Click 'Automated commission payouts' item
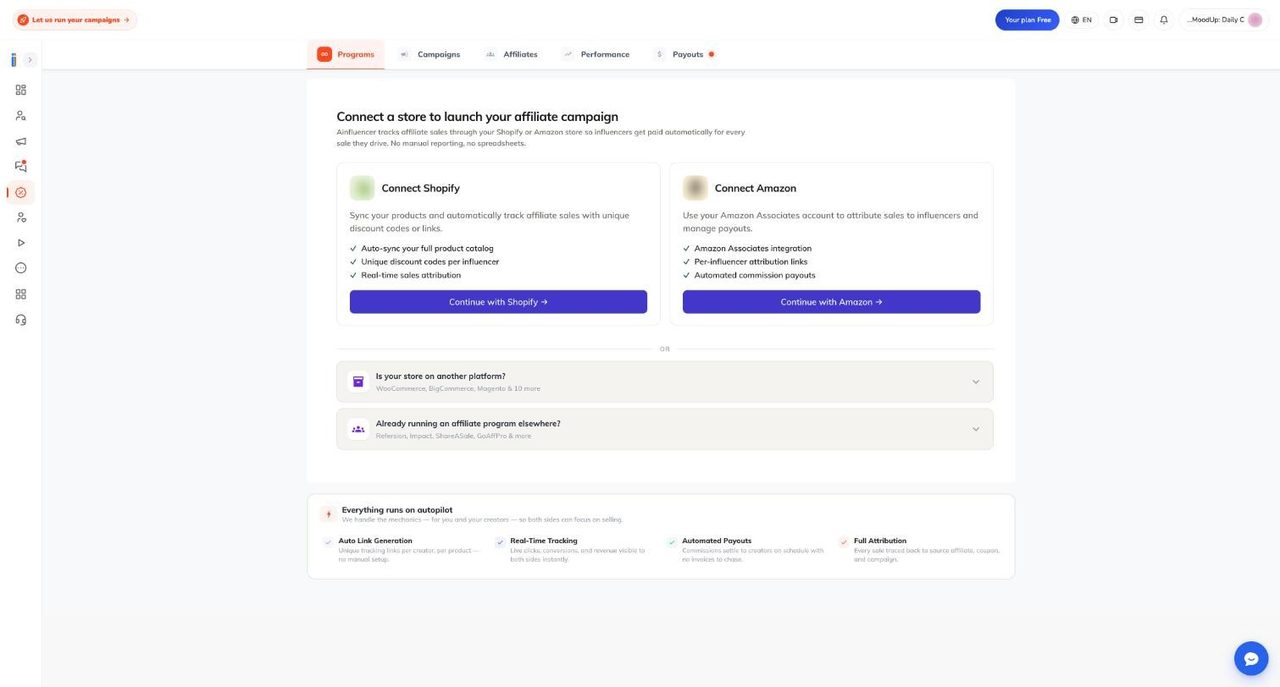The width and height of the screenshot is (1280, 687). pyautogui.click(x=755, y=275)
